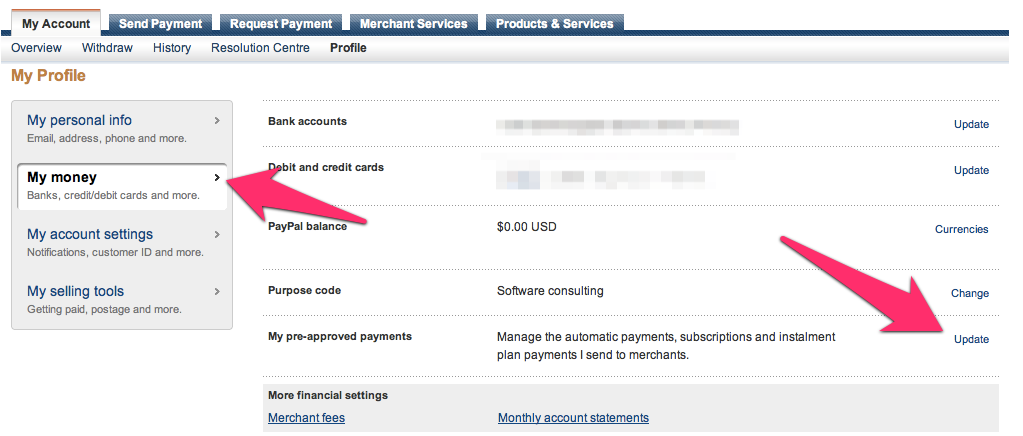The width and height of the screenshot is (1023, 436).
Task: Open the Send Payment tab
Action: coord(160,23)
